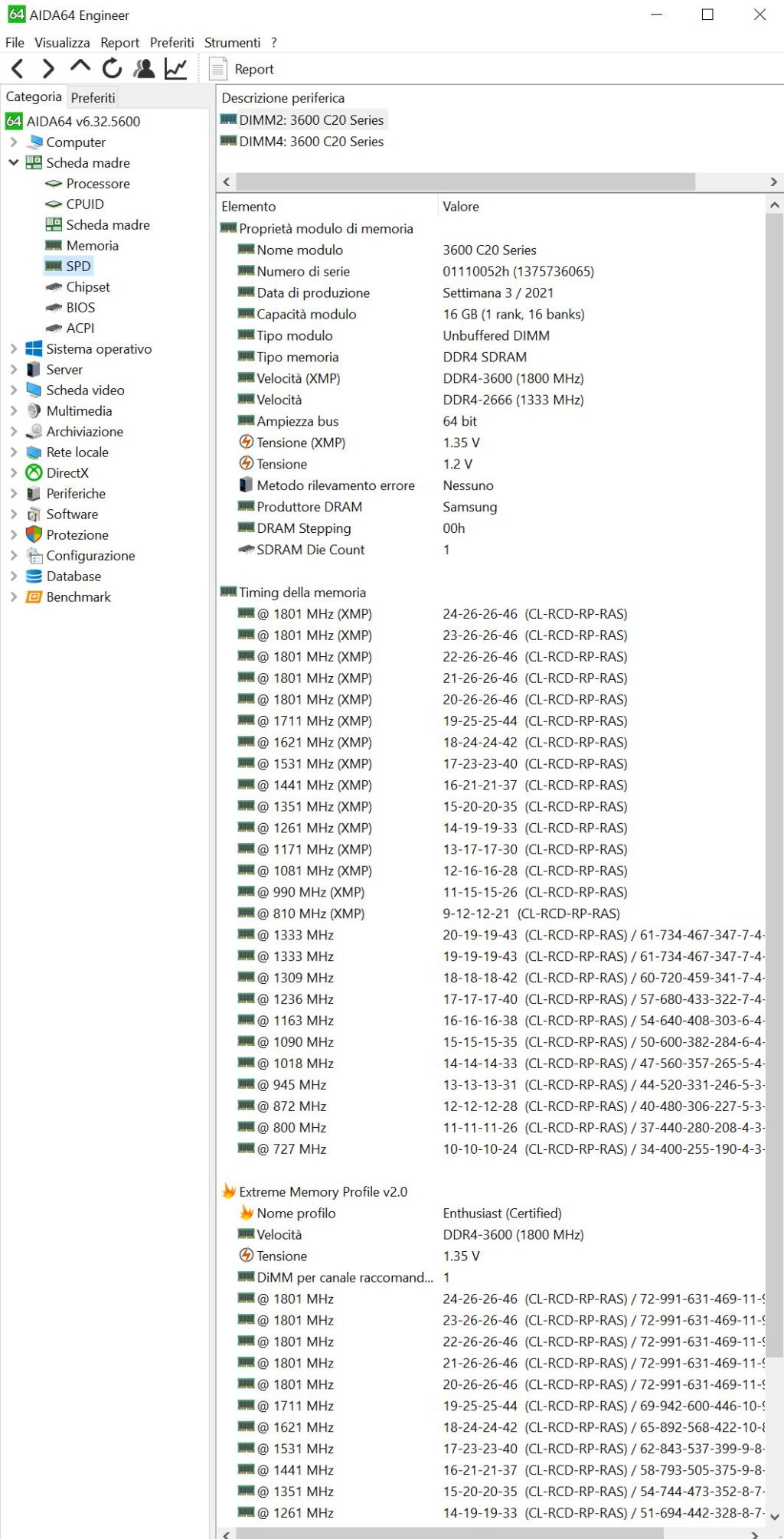Select DIMM4: 3600 C20 Series module
The height and width of the screenshot is (1539, 784).
311,142
